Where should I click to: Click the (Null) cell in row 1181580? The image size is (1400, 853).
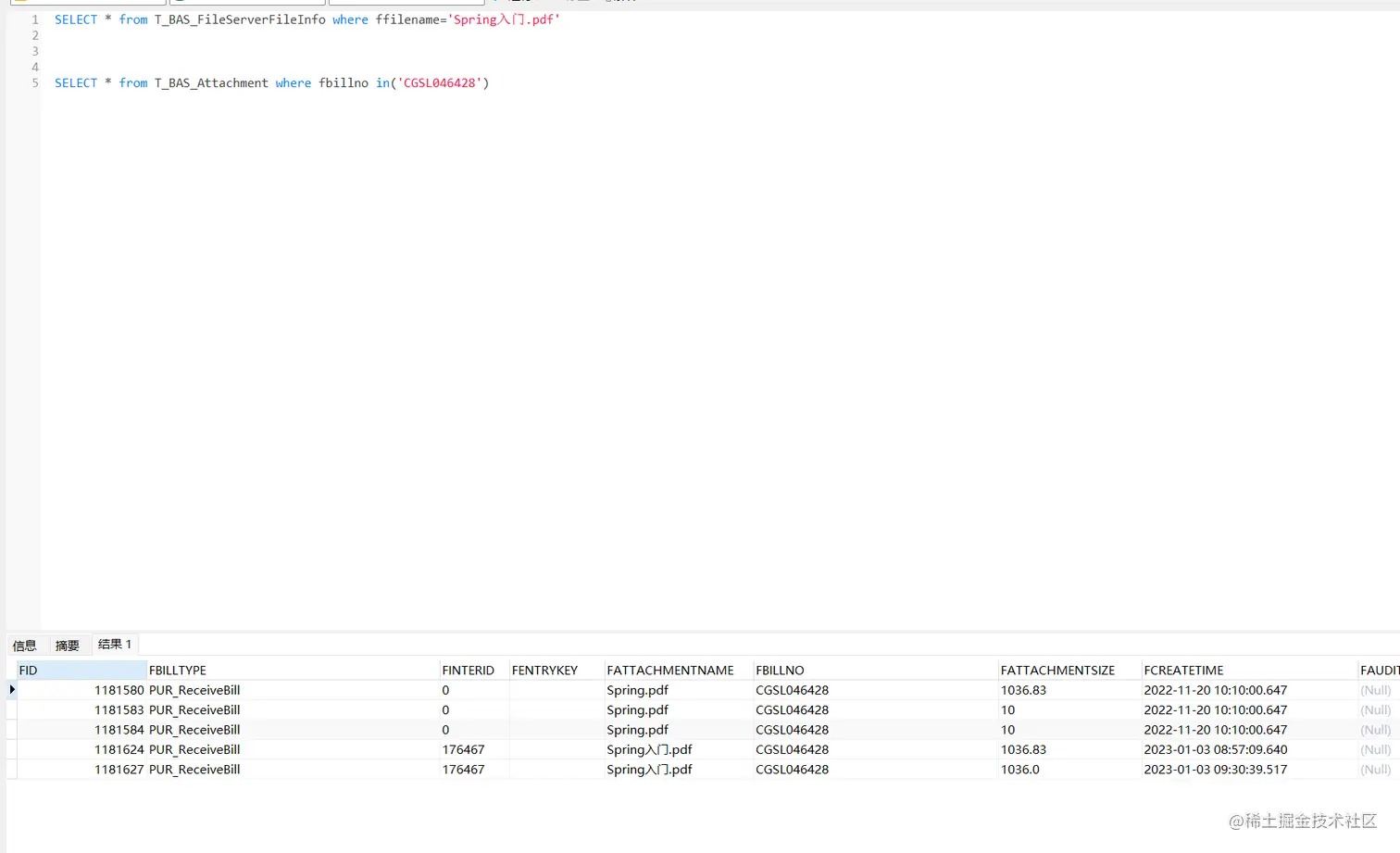[1375, 690]
